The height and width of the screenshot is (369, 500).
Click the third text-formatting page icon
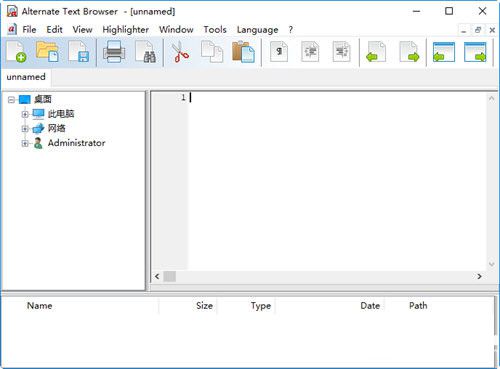tap(341, 52)
